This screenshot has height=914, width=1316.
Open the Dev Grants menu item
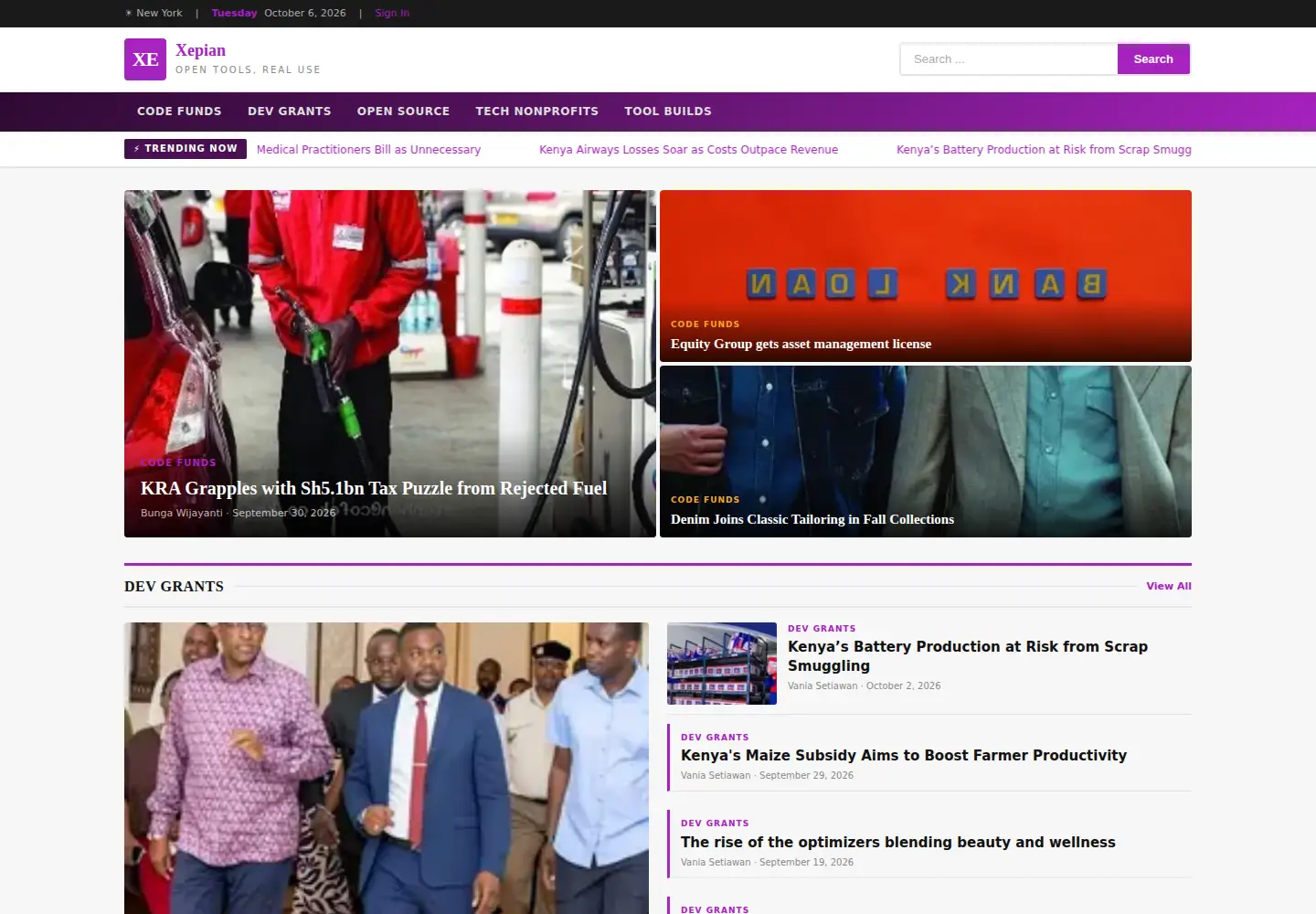click(x=290, y=112)
